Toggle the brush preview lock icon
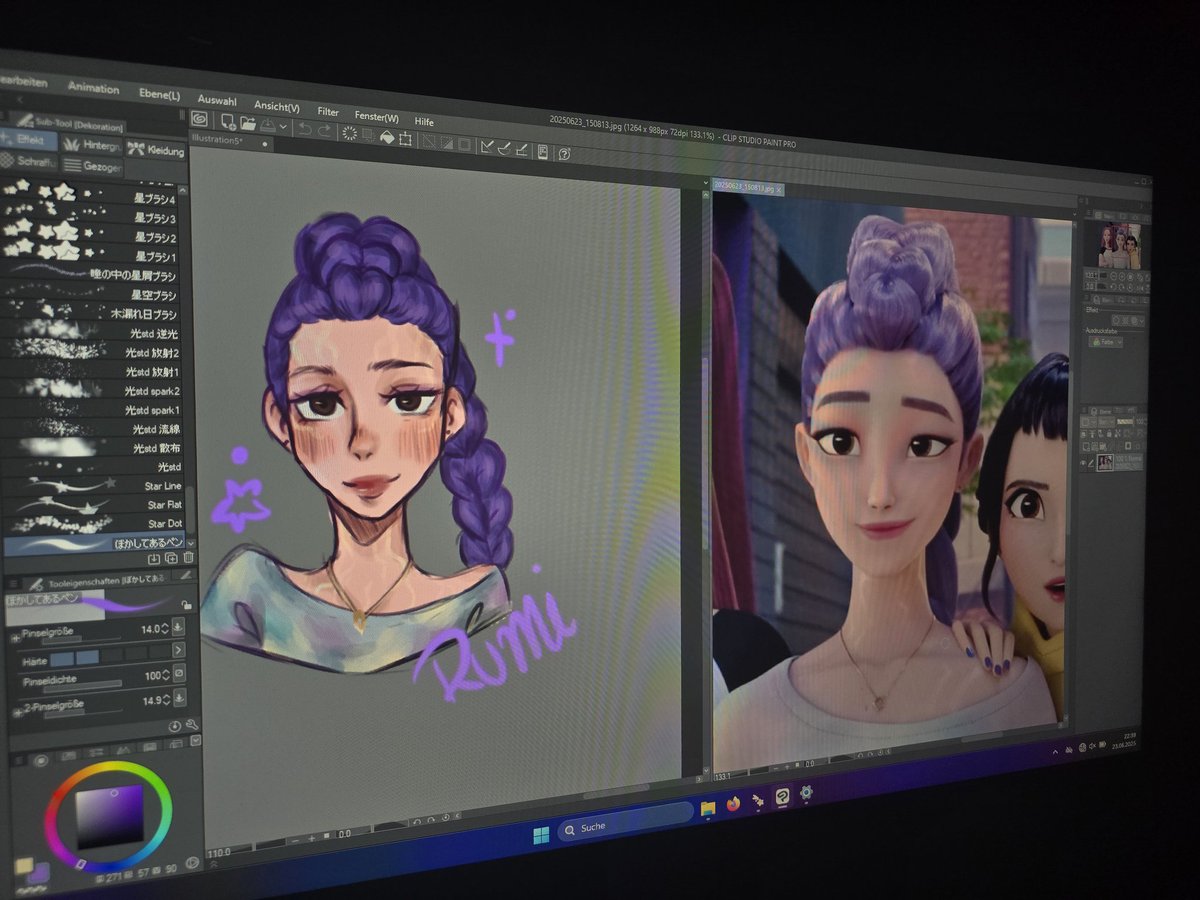 click(x=186, y=605)
